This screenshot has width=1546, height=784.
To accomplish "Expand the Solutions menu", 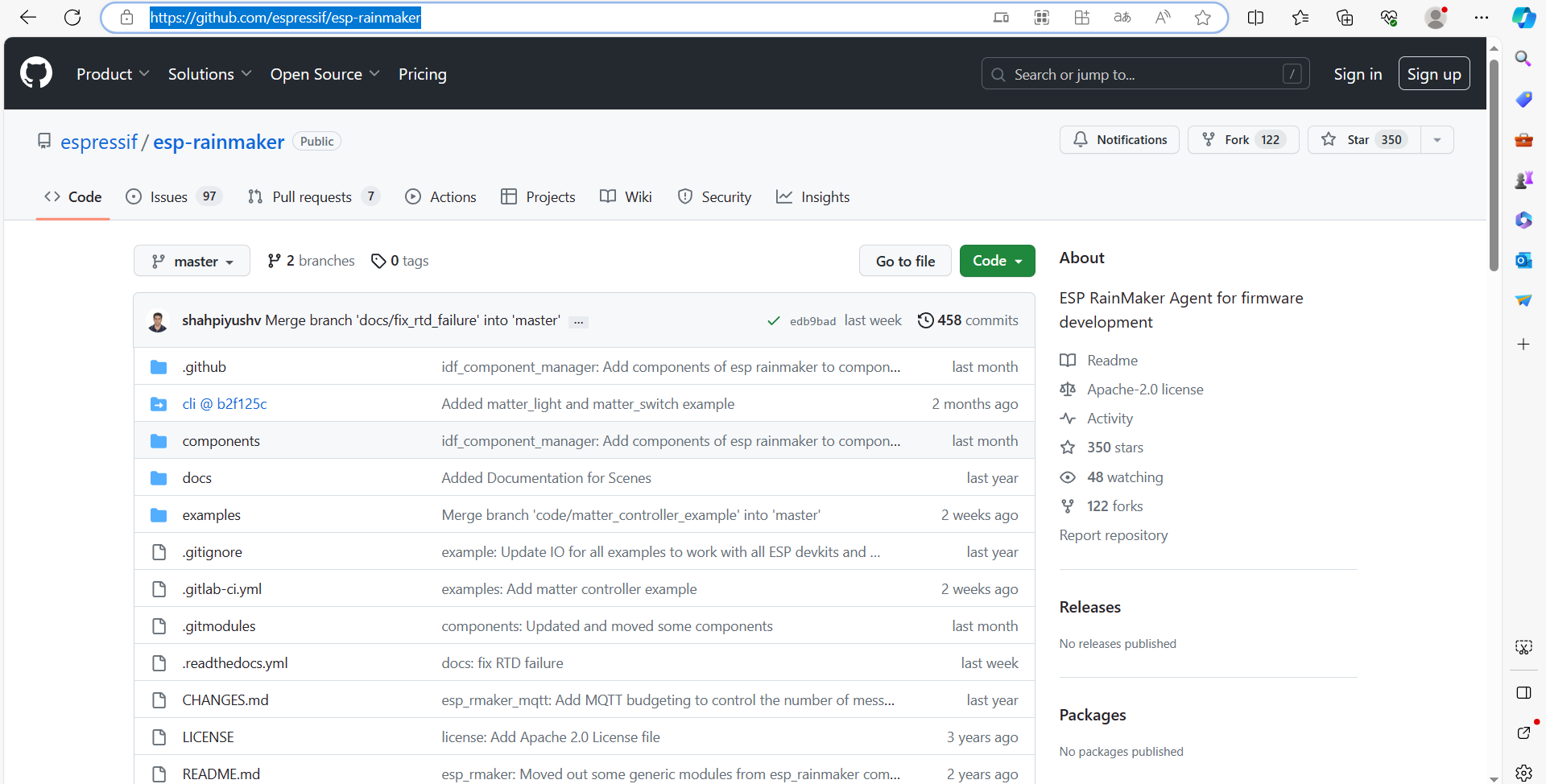I will (209, 74).
